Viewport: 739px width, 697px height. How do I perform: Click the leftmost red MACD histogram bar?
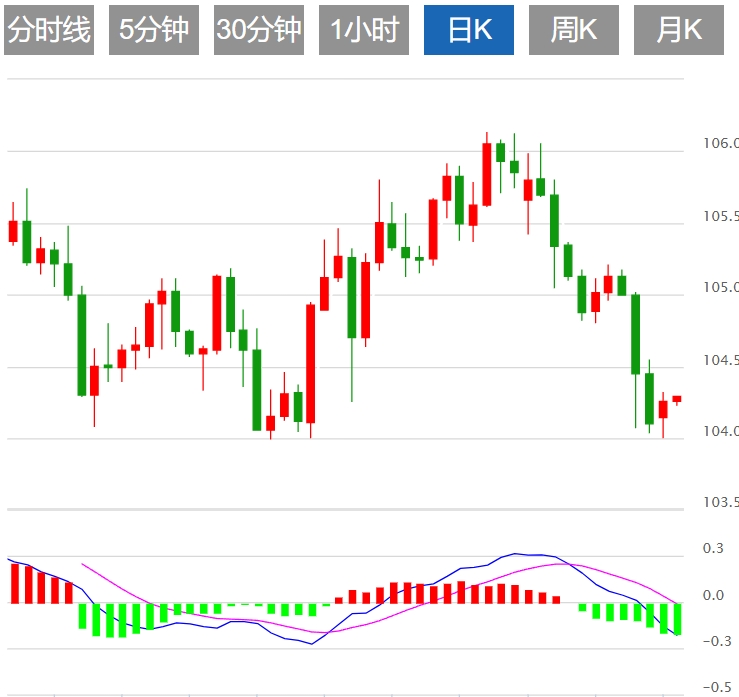point(15,583)
